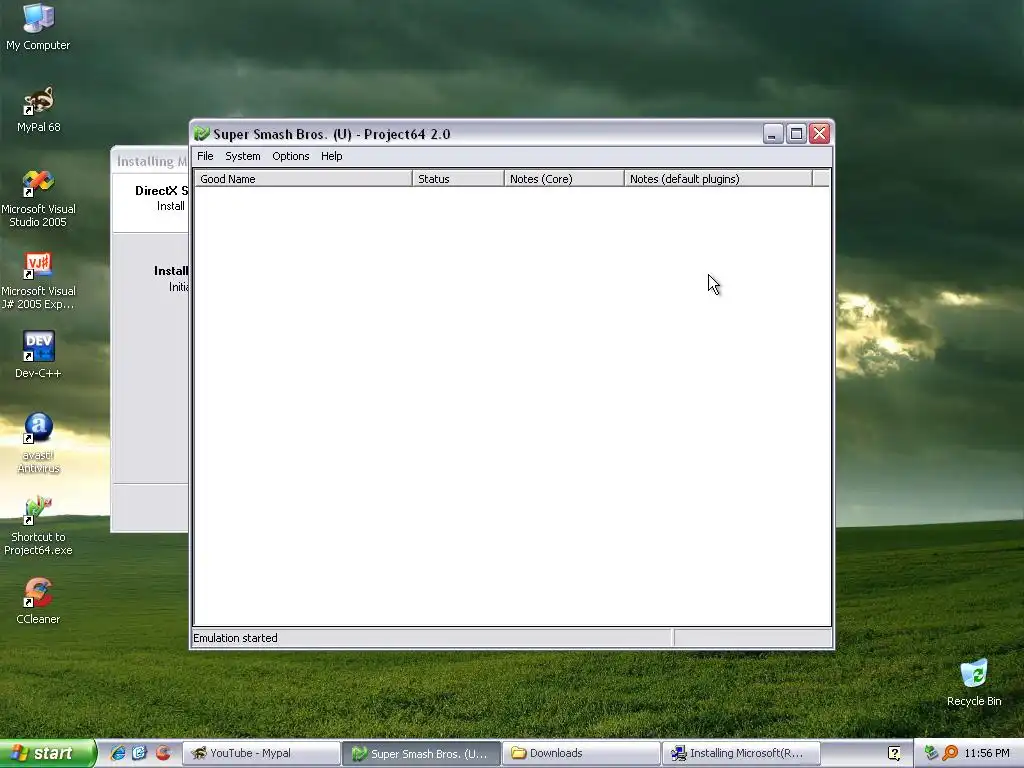Switch to YouTube - Mypal taskbar button
The height and width of the screenshot is (768, 1024).
click(261, 753)
